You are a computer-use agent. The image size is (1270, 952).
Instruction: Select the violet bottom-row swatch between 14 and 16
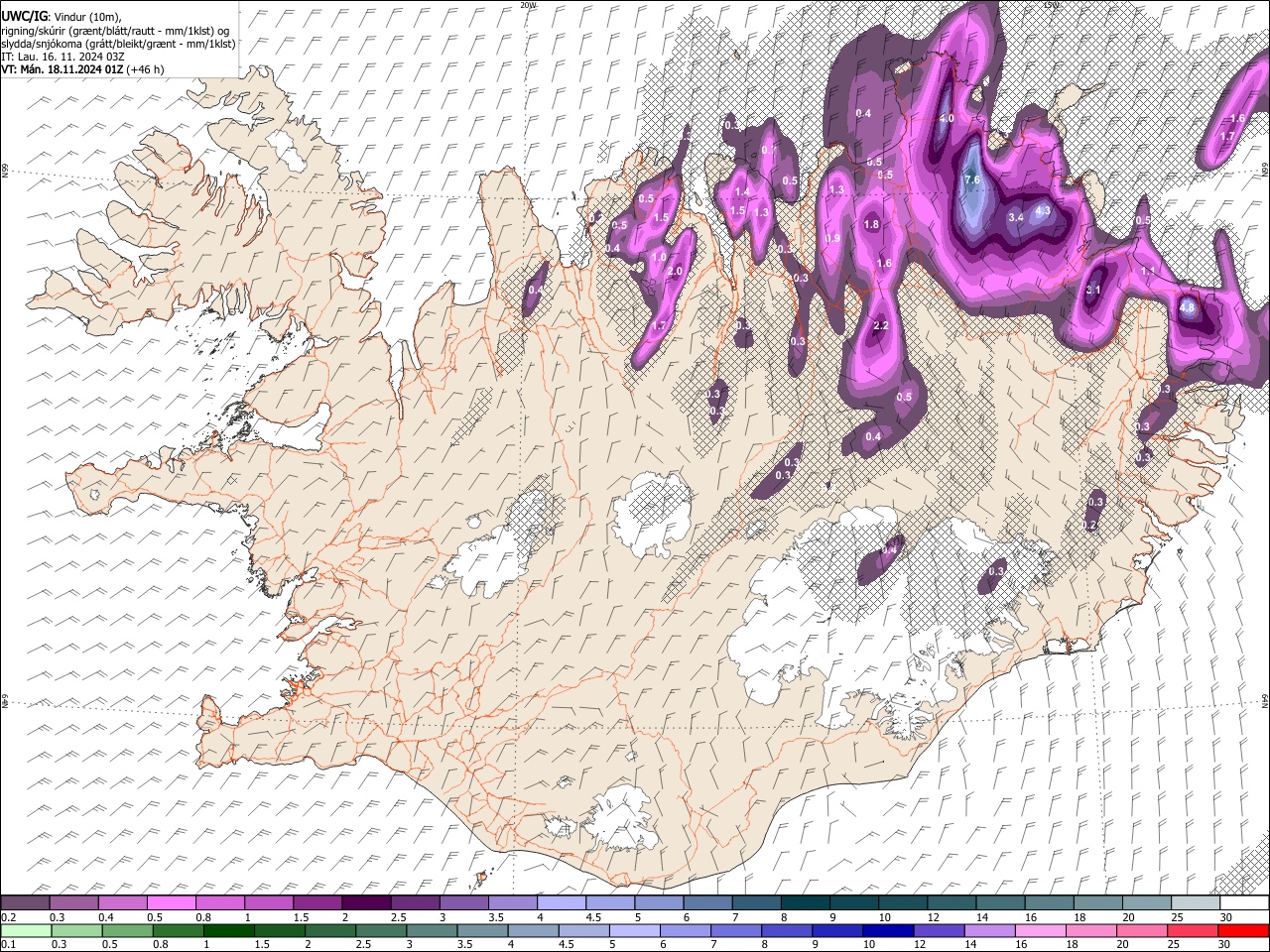[989, 930]
